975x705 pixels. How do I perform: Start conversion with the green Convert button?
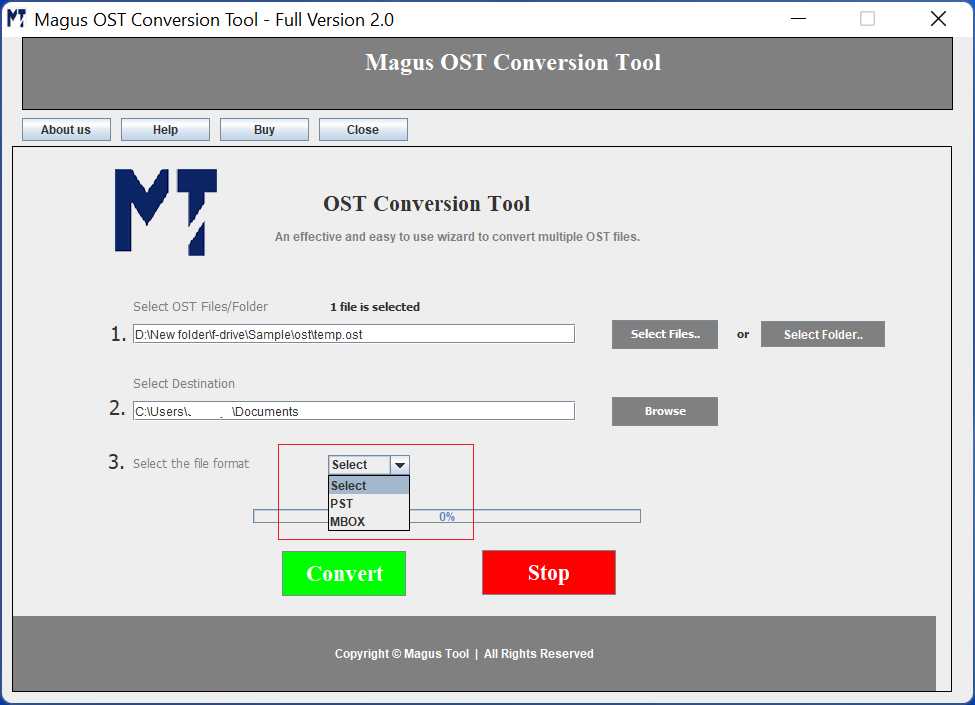(344, 574)
